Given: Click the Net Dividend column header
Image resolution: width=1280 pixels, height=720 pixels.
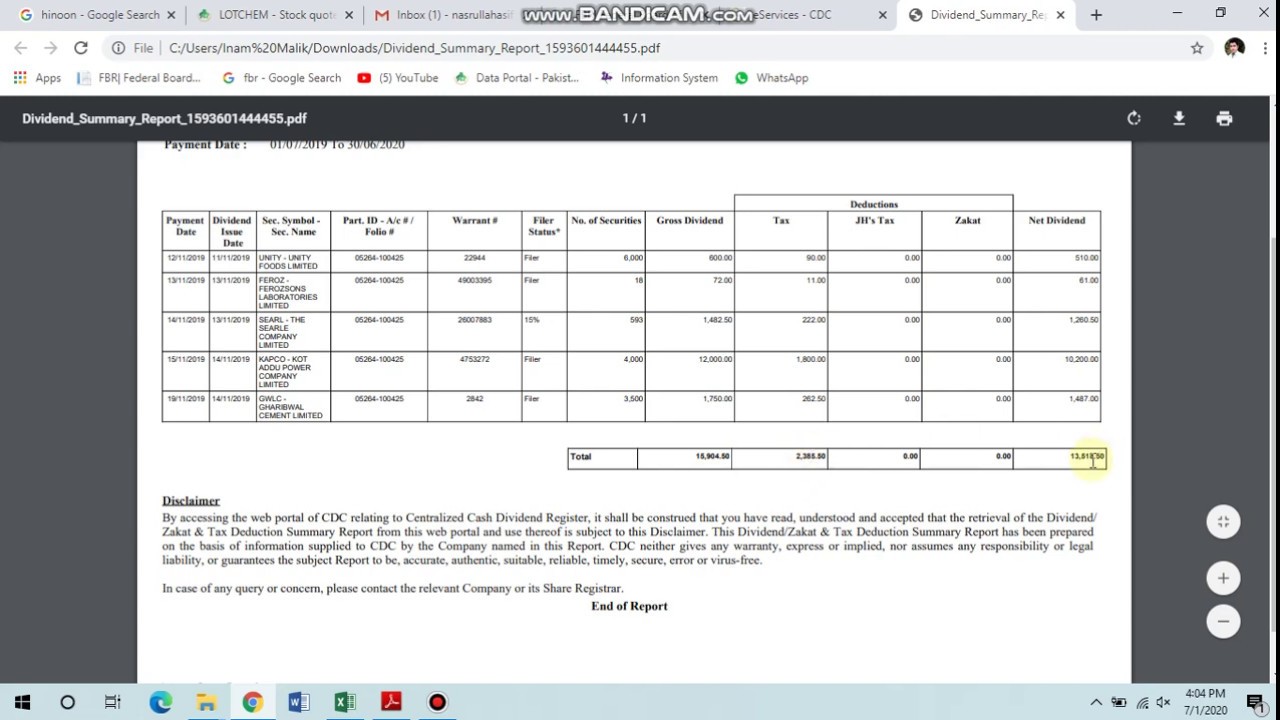Looking at the screenshot, I should pos(1057,220).
